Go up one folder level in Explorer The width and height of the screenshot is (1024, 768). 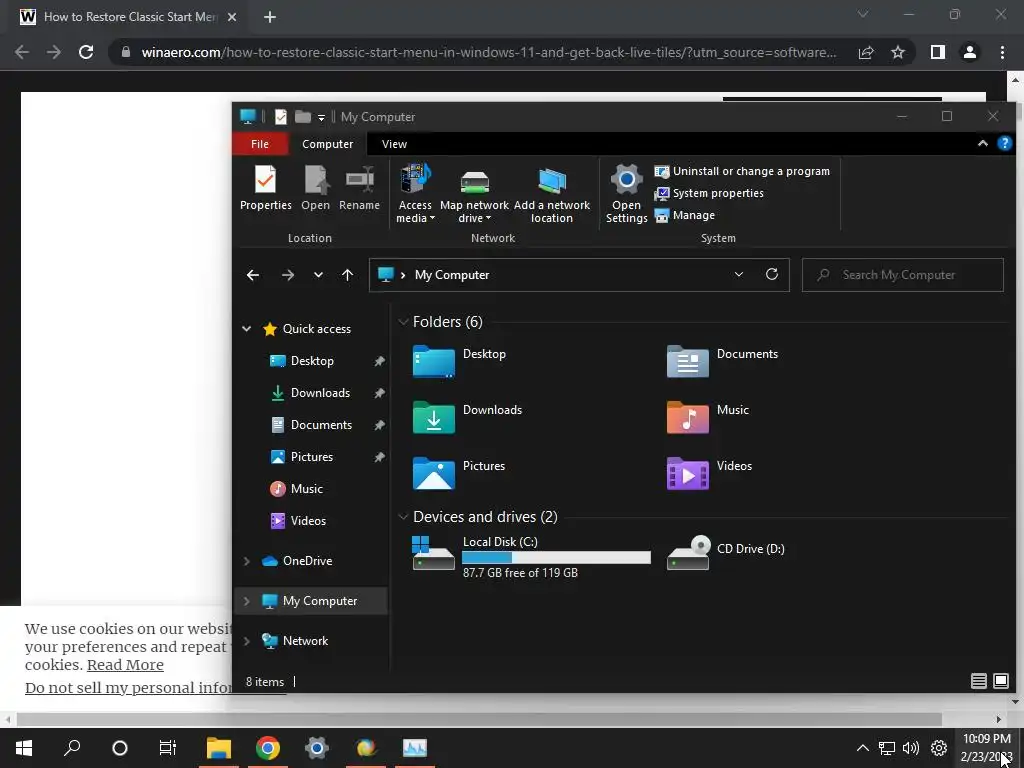coord(347,275)
